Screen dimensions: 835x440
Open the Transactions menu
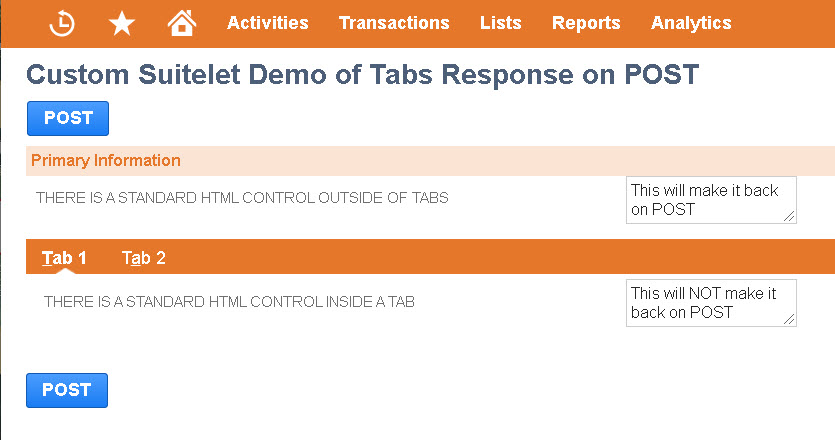click(394, 23)
